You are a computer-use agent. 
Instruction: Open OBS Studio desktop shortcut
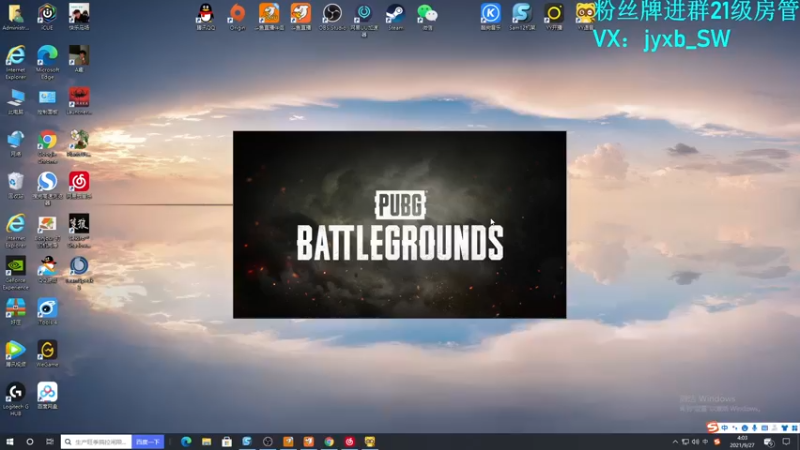point(332,17)
